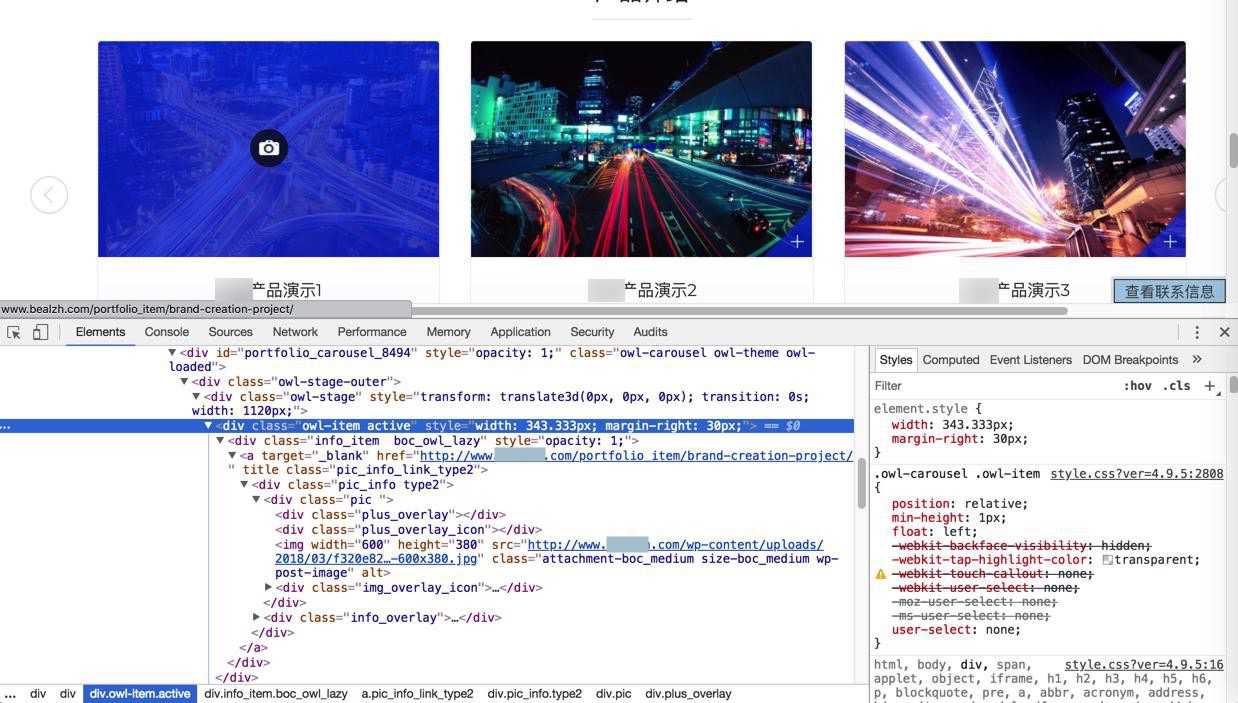Click the 产品演示2 product title
The height and width of the screenshot is (703, 1238).
coord(660,291)
